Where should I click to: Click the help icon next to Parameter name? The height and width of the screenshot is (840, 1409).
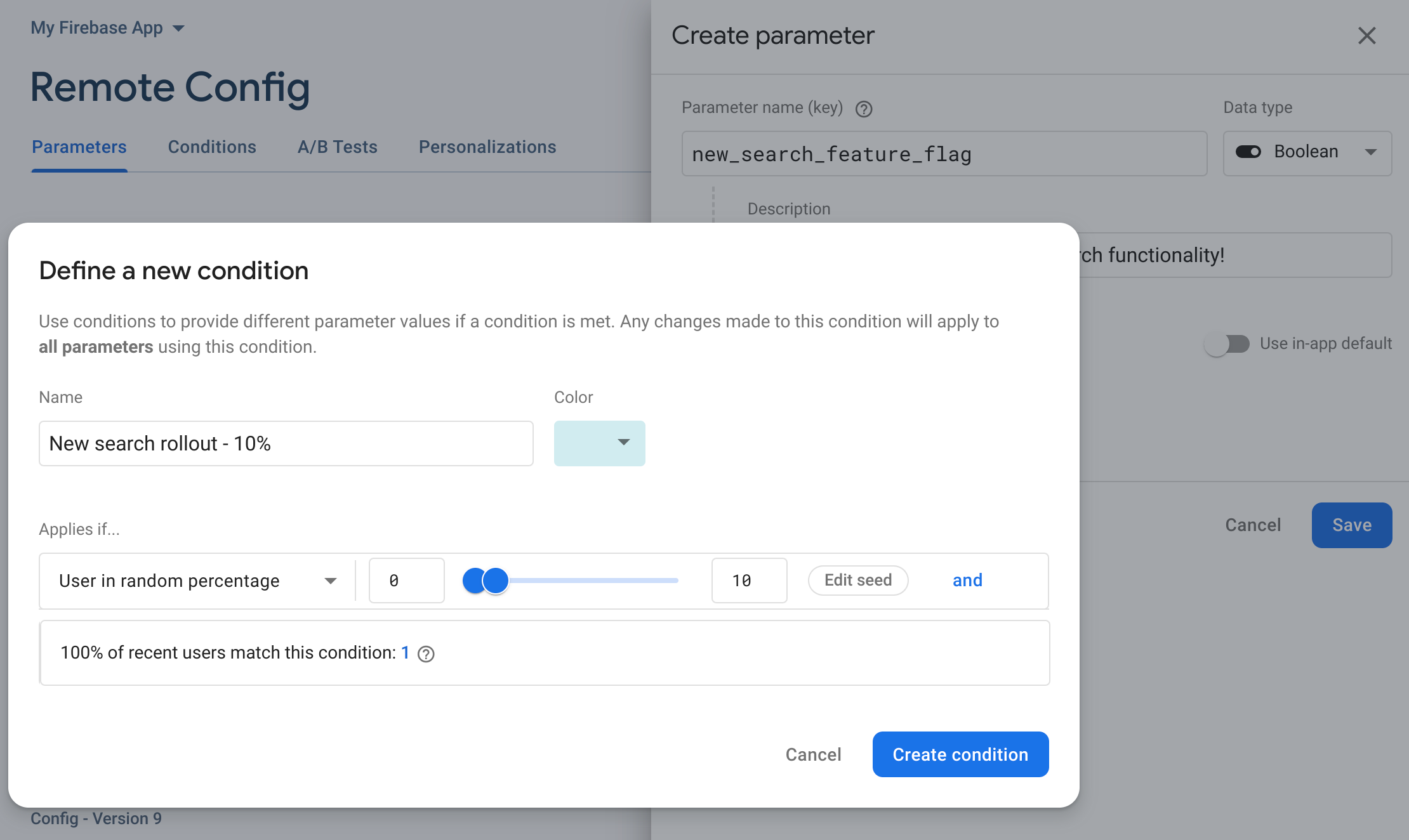coord(863,107)
